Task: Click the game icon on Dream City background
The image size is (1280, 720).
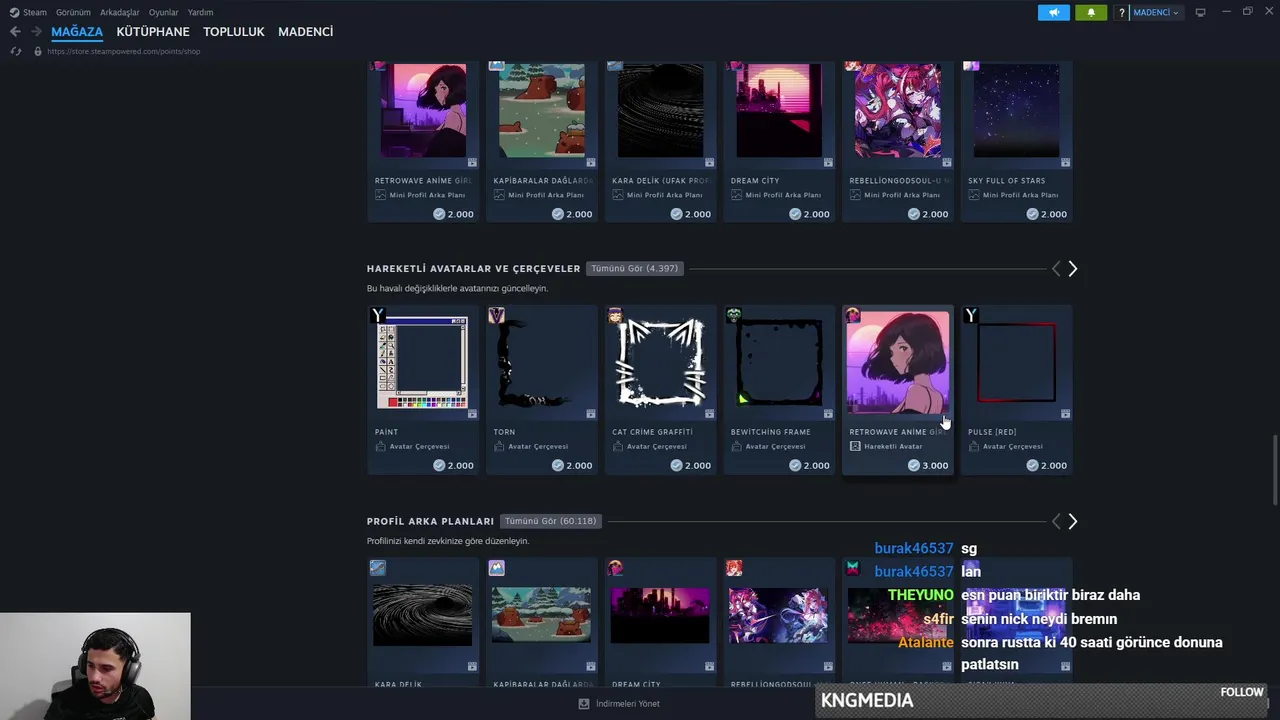Action: 615,568
